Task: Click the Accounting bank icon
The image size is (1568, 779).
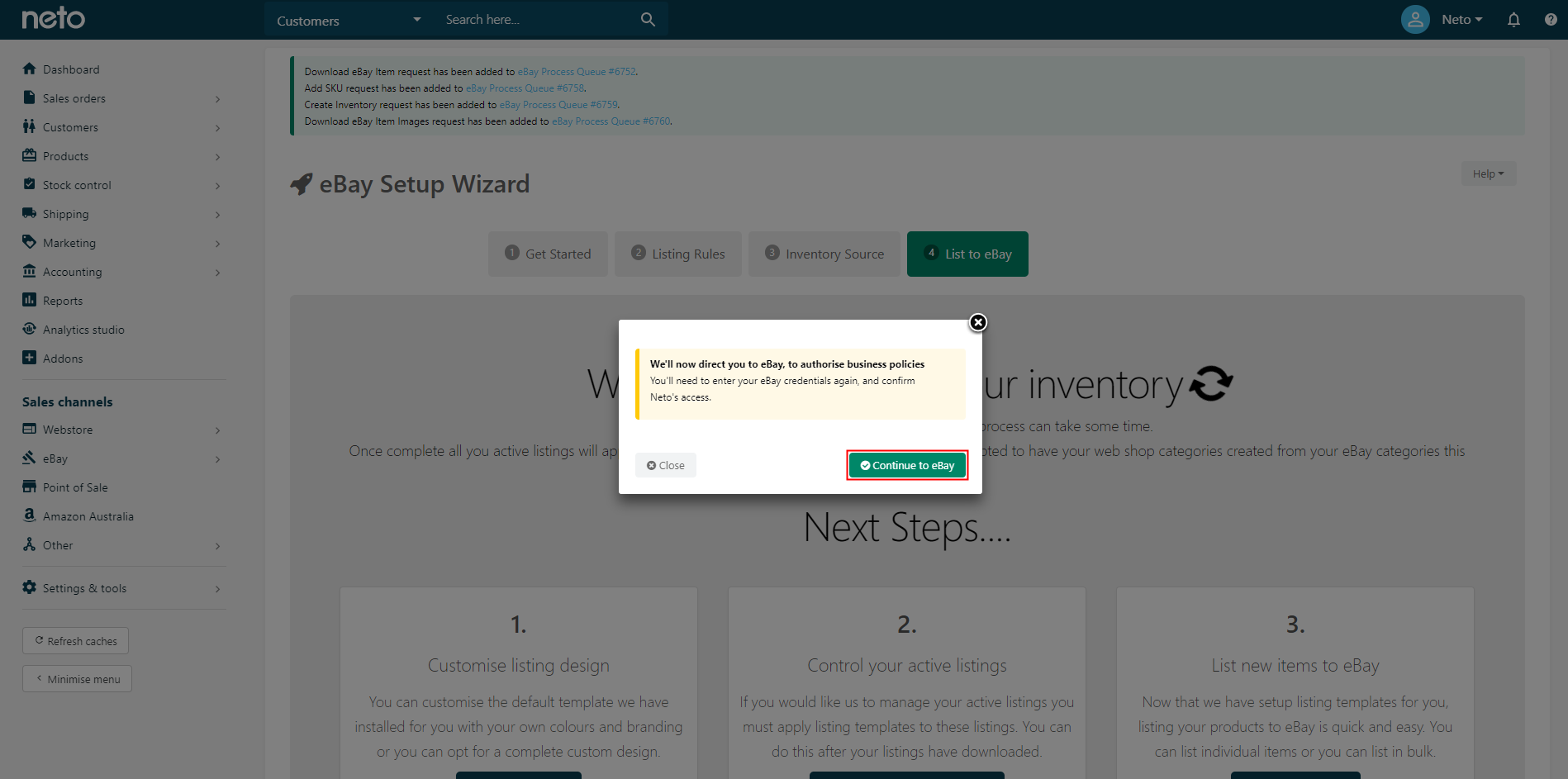Action: click(30, 271)
